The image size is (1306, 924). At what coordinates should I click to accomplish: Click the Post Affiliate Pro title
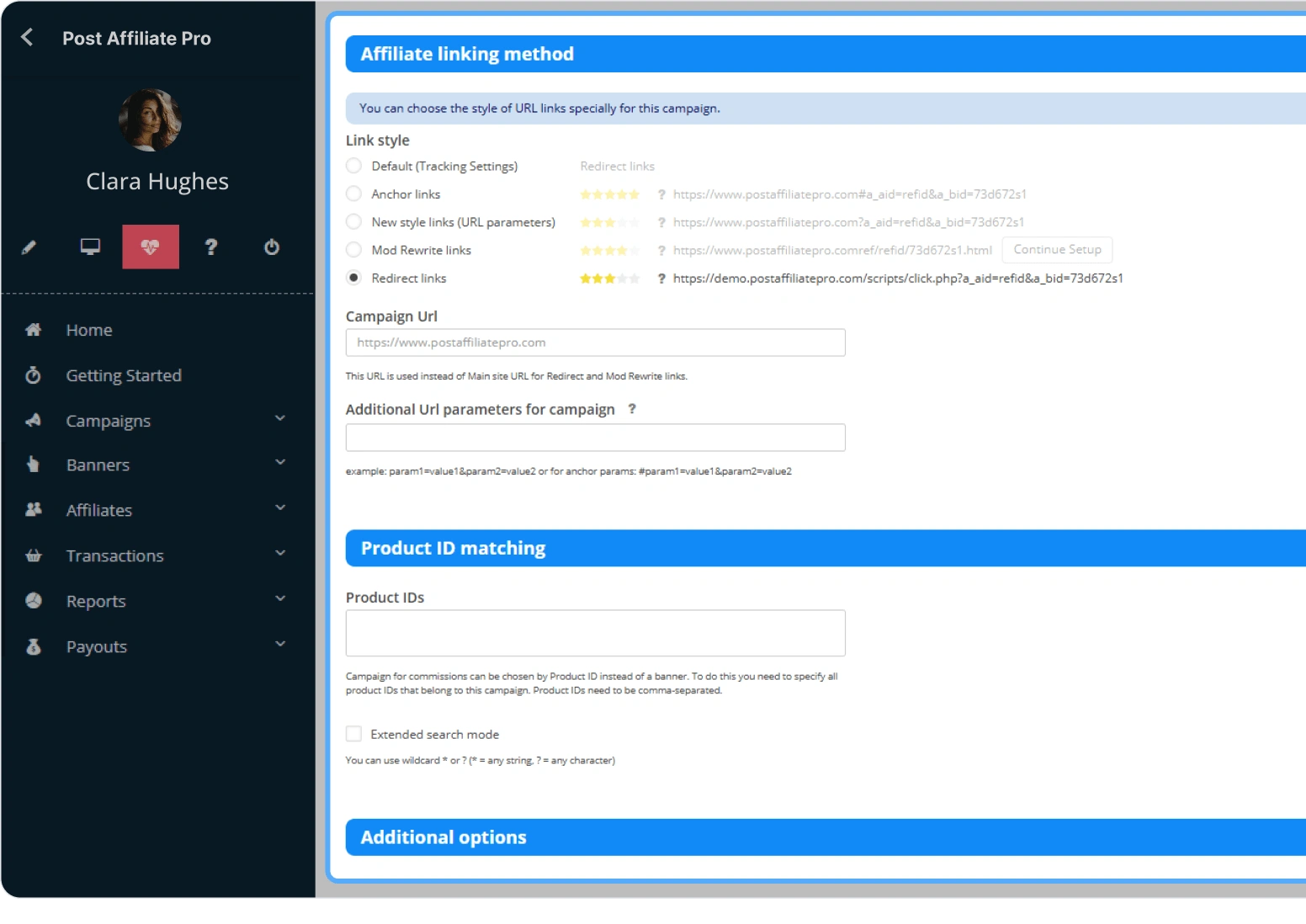tap(136, 38)
